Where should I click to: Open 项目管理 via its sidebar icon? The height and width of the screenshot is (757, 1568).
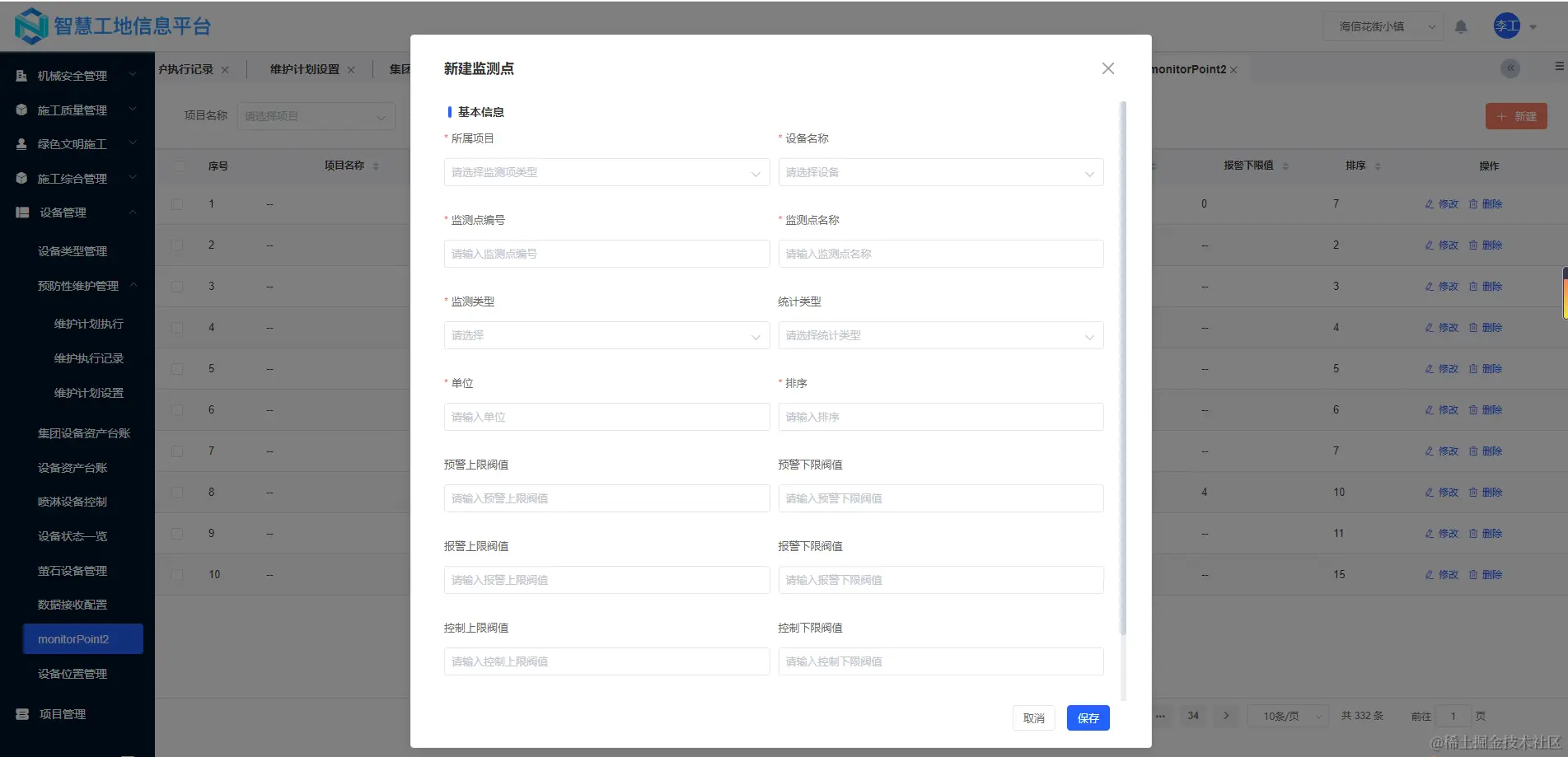pos(21,713)
